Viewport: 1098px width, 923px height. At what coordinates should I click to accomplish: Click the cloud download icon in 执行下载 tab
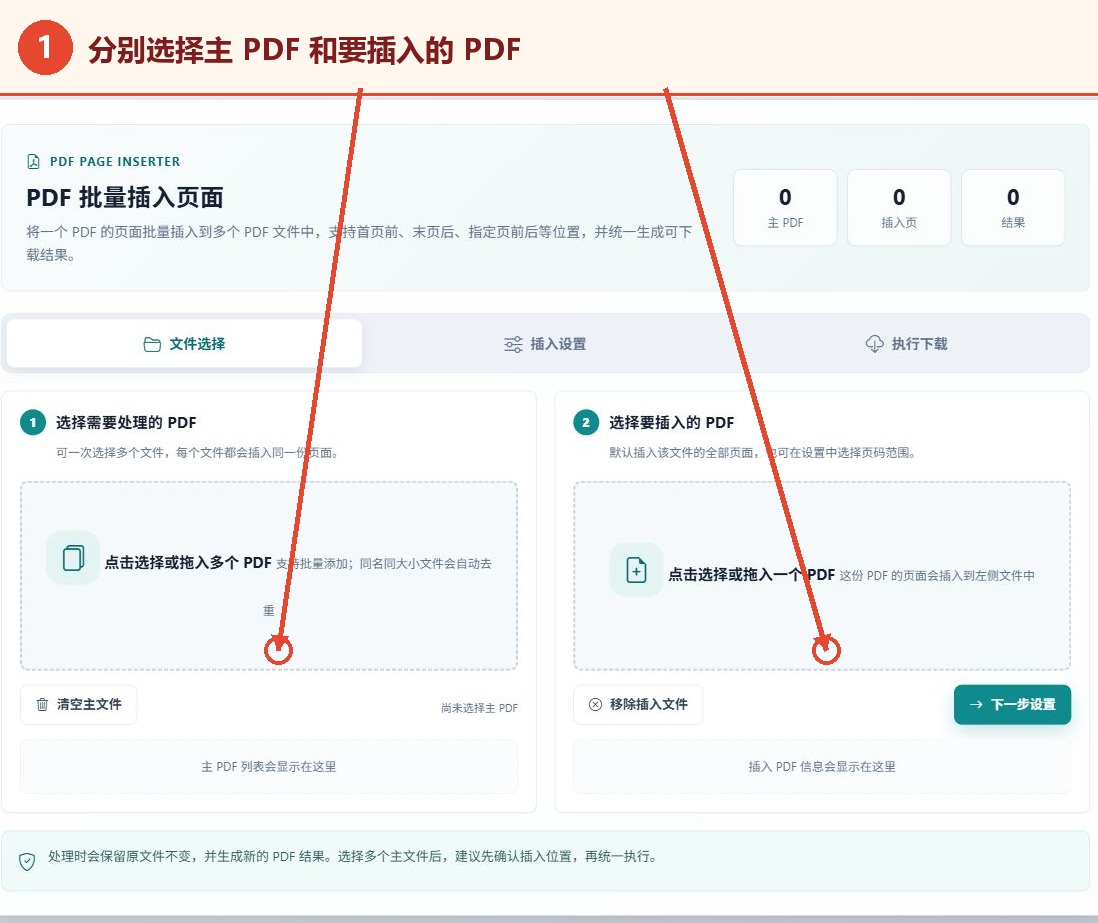tap(875, 344)
